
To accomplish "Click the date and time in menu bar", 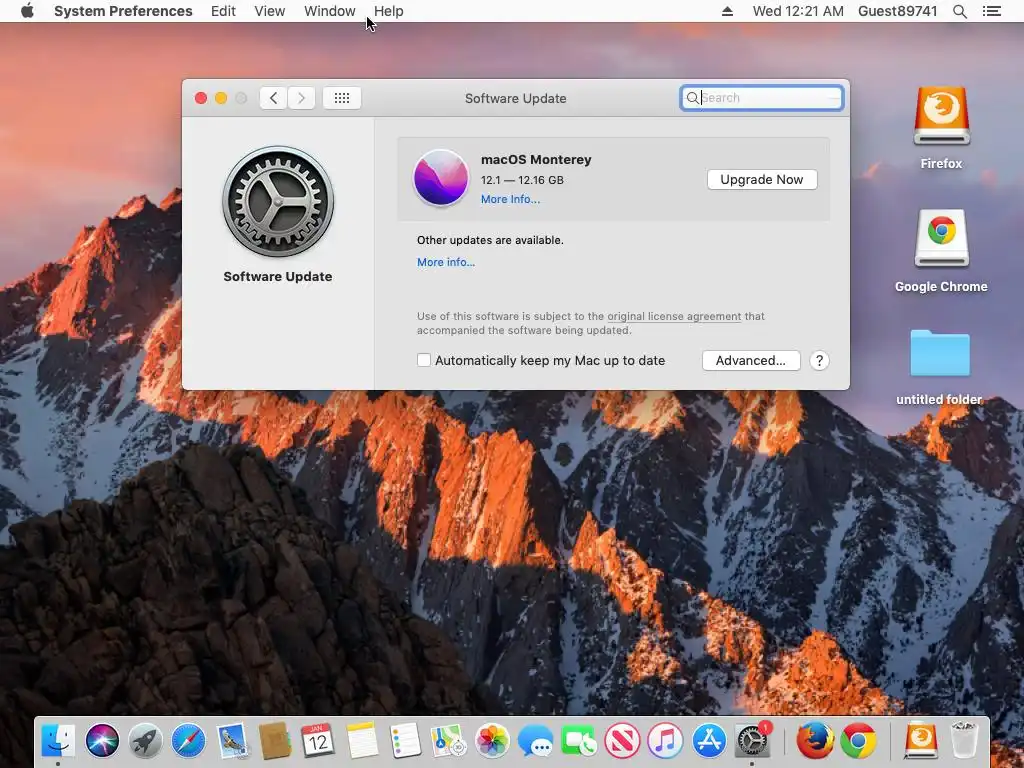I will point(798,11).
